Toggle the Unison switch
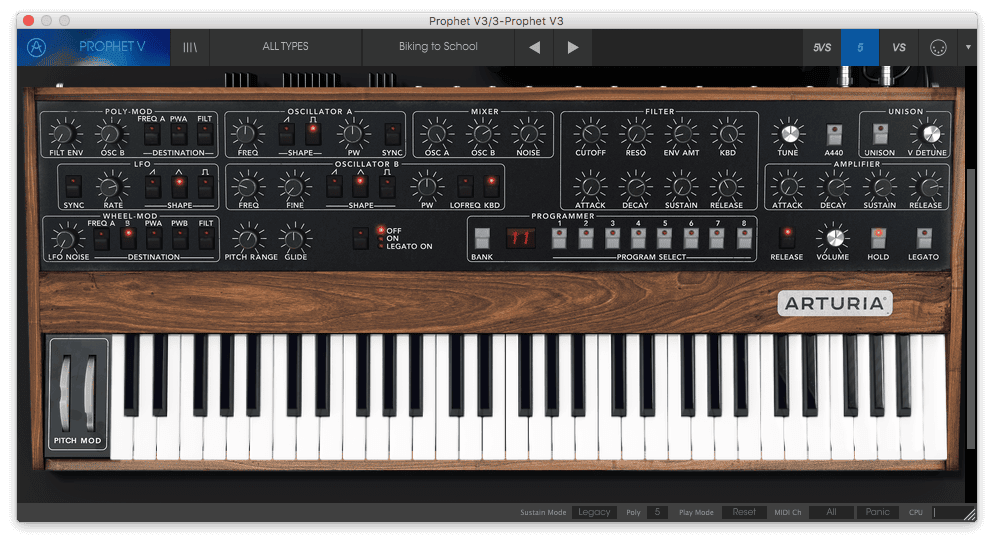 coord(880,134)
